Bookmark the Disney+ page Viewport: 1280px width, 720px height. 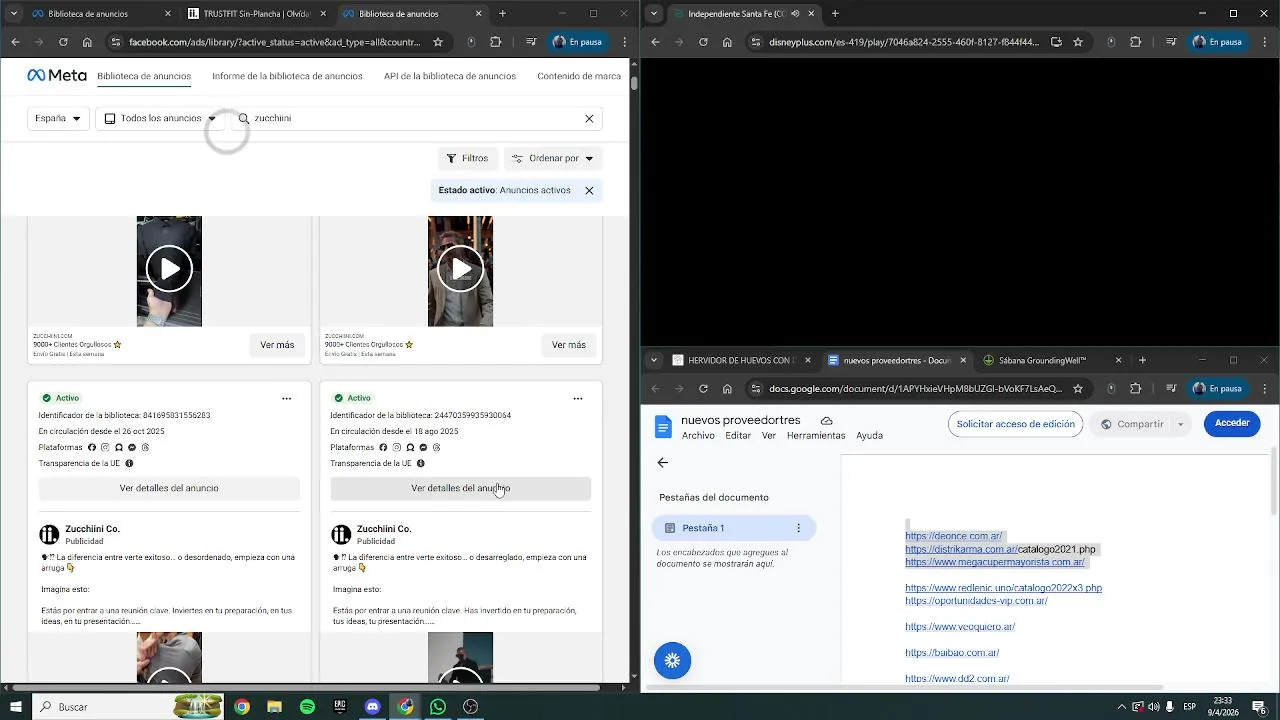pyautogui.click(x=1078, y=42)
